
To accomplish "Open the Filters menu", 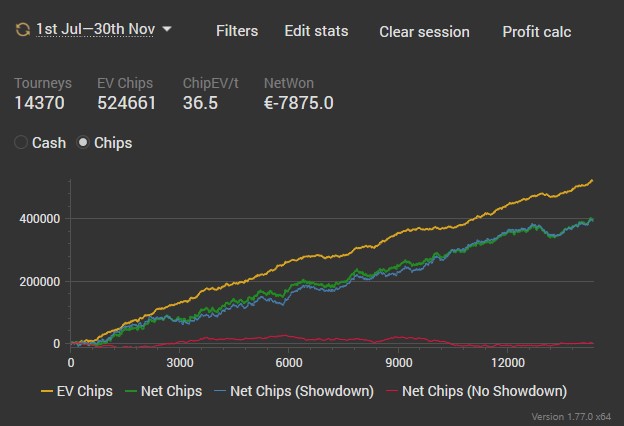I will [237, 31].
